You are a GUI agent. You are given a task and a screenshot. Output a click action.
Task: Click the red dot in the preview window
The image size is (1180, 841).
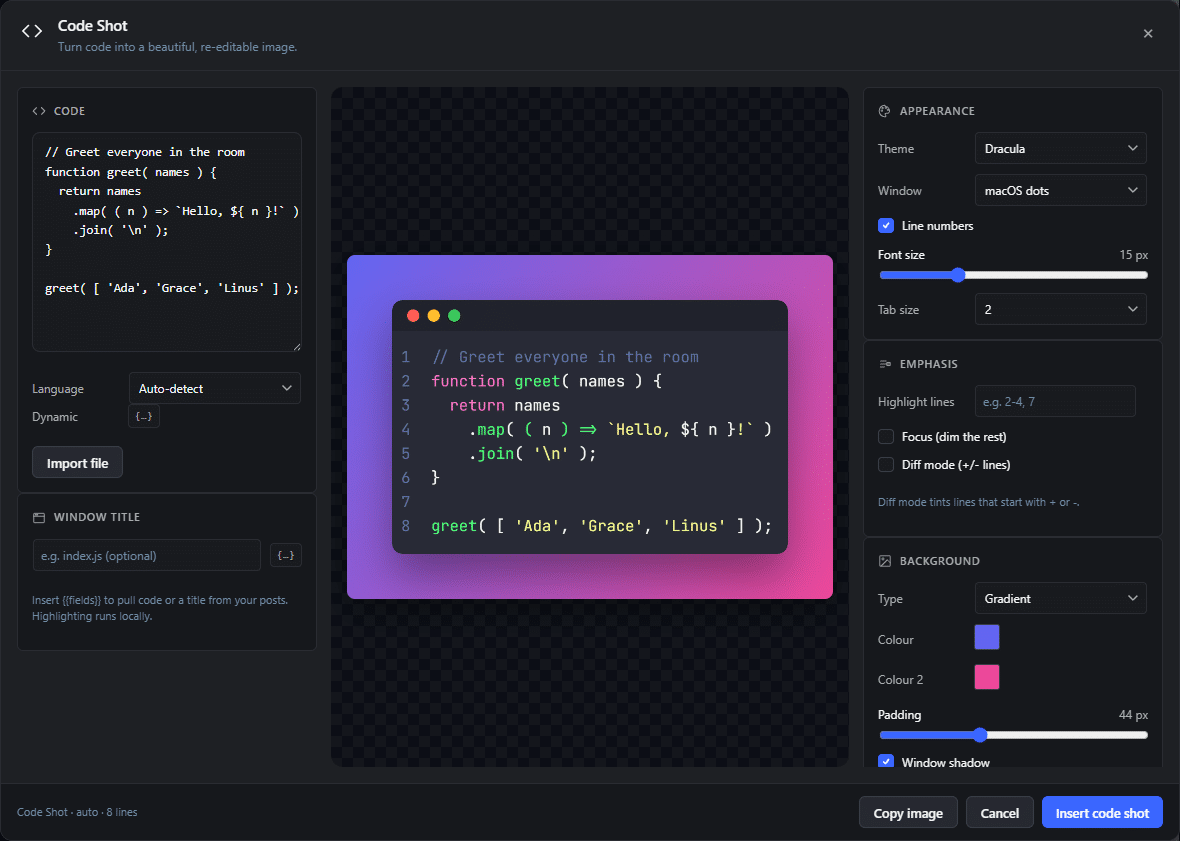click(413, 315)
